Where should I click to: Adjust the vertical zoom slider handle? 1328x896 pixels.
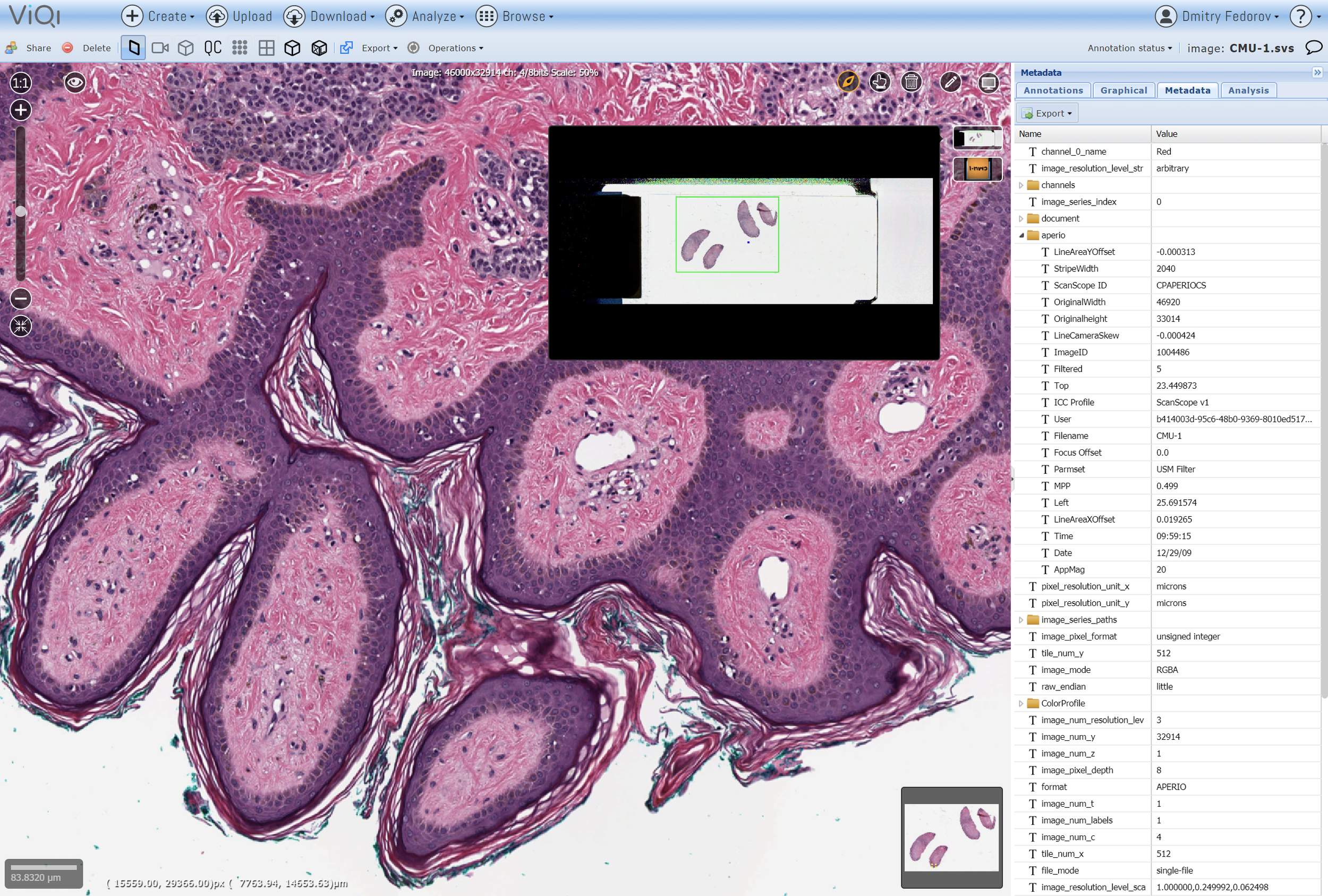[21, 211]
